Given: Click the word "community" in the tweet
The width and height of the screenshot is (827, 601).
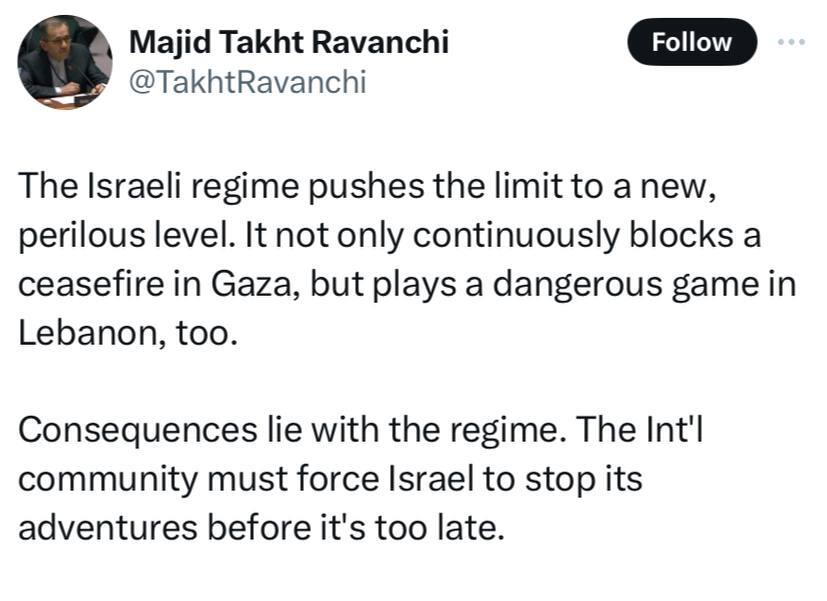Looking at the screenshot, I should [111, 478].
